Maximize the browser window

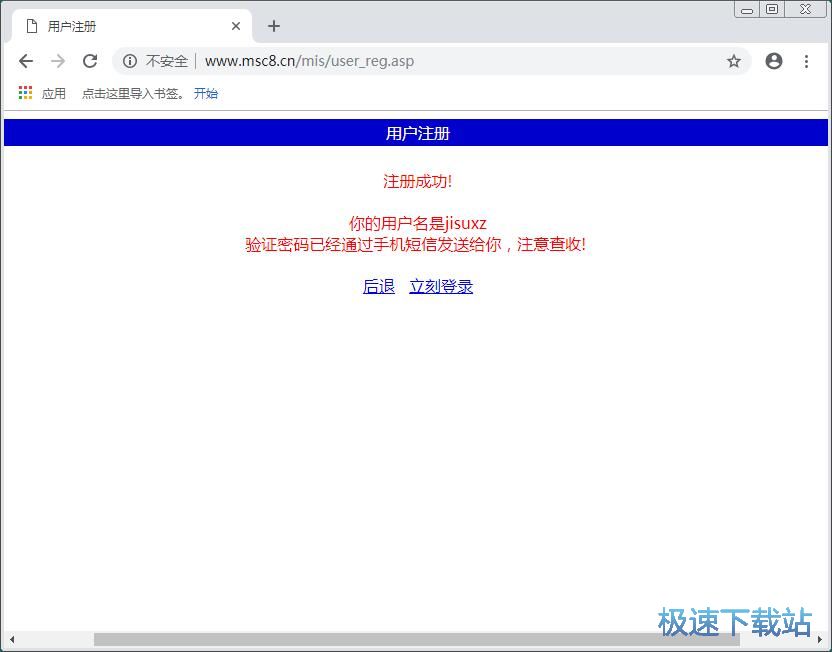(x=772, y=10)
